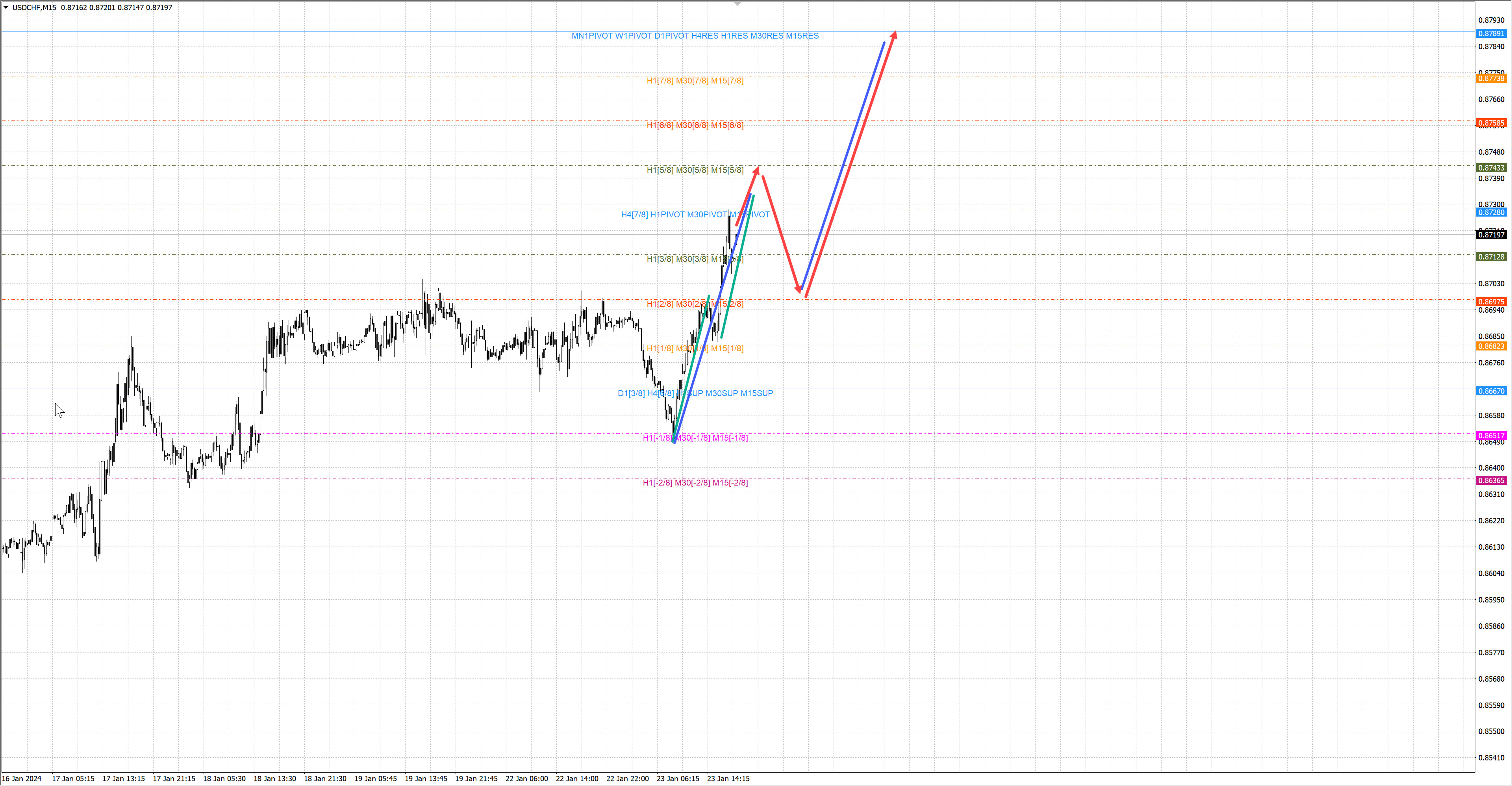1512x786 pixels.
Task: Click the gray chart shift triangle marker
Action: [x=738, y=4]
